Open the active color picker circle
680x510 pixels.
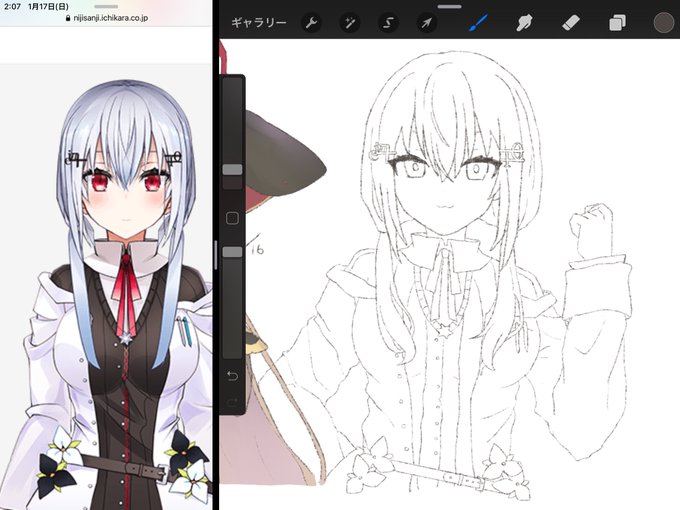pyautogui.click(x=664, y=23)
